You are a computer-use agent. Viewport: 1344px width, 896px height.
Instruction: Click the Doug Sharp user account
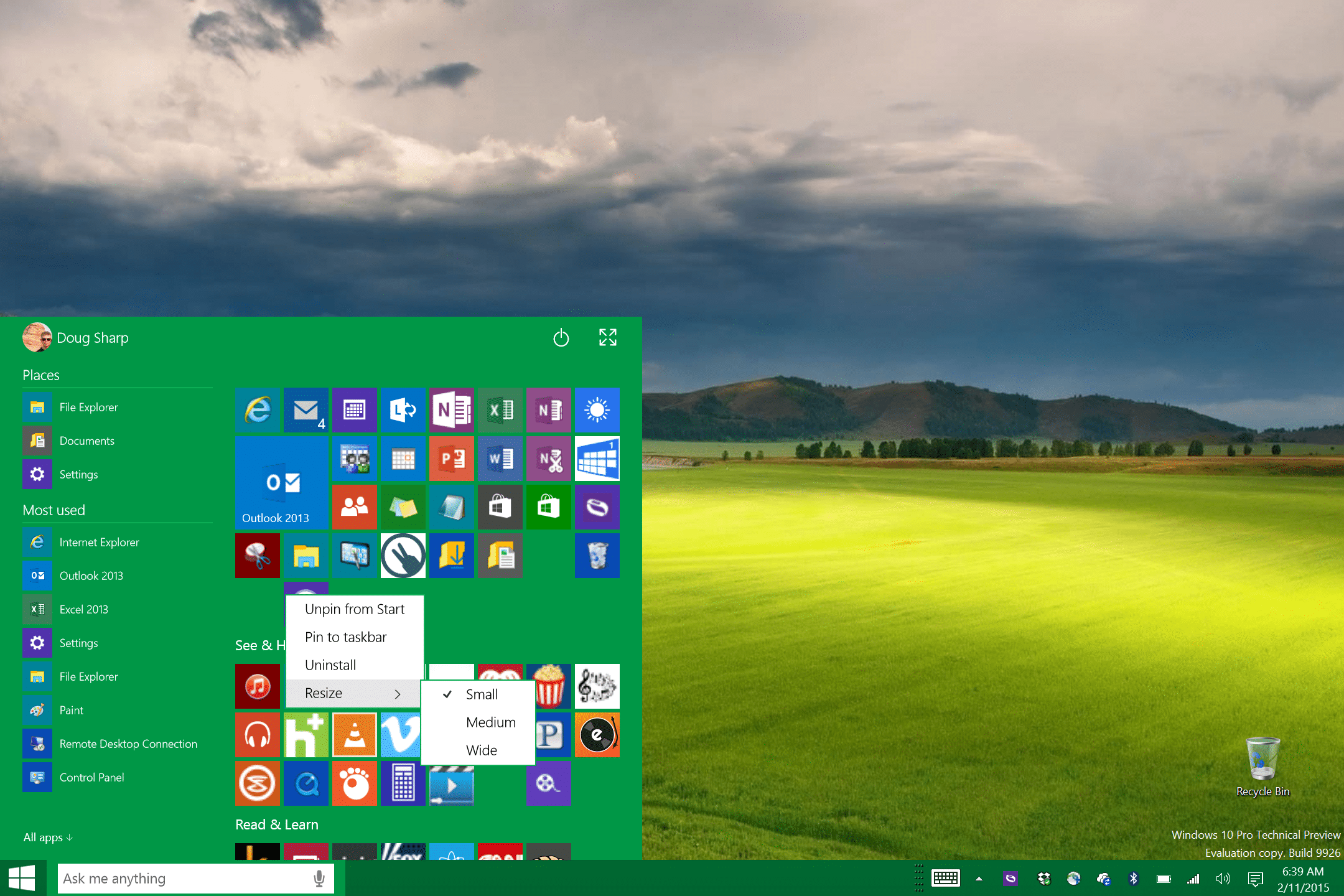pos(76,337)
